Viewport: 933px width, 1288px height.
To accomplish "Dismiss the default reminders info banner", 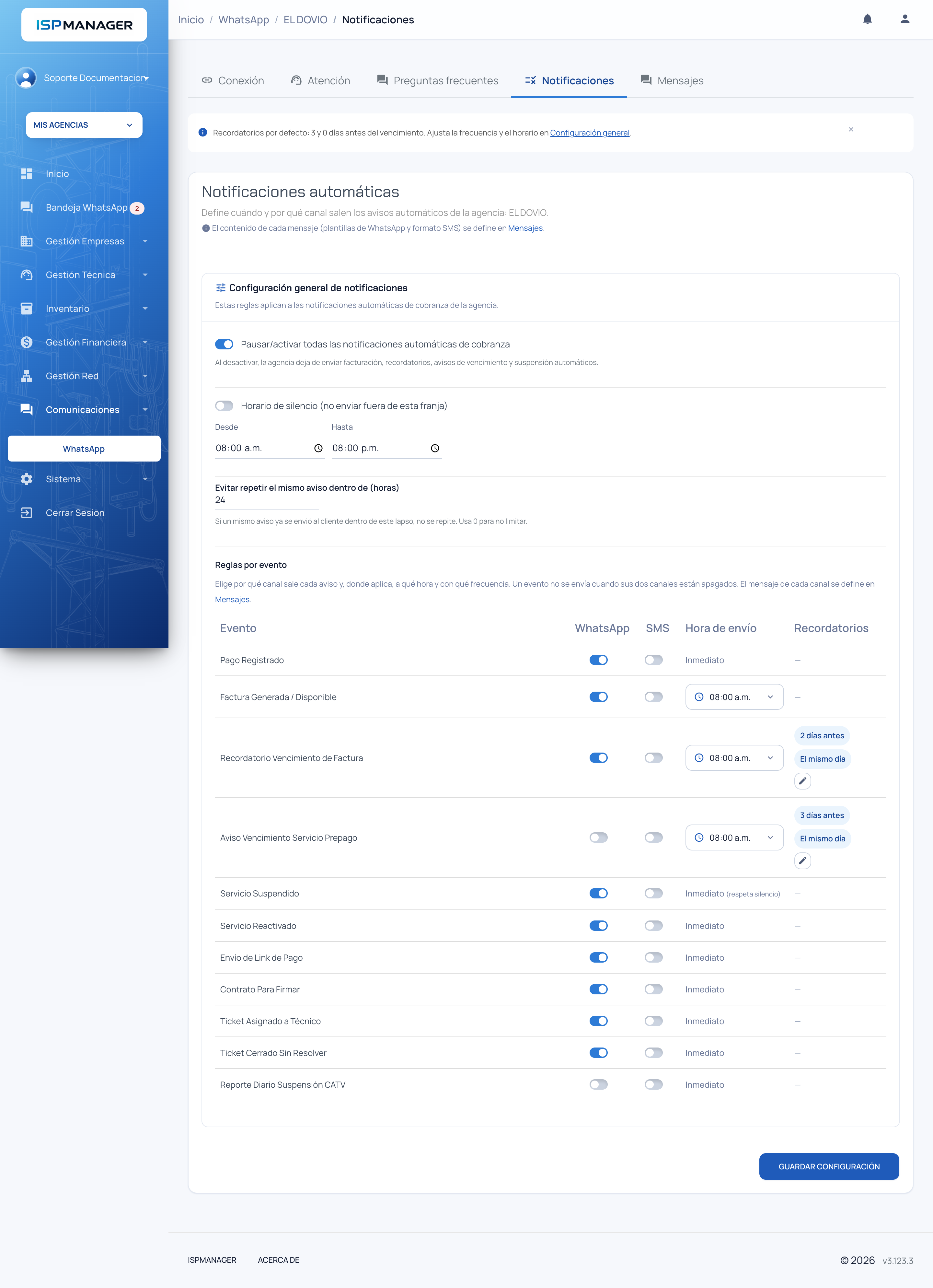I will click(851, 130).
